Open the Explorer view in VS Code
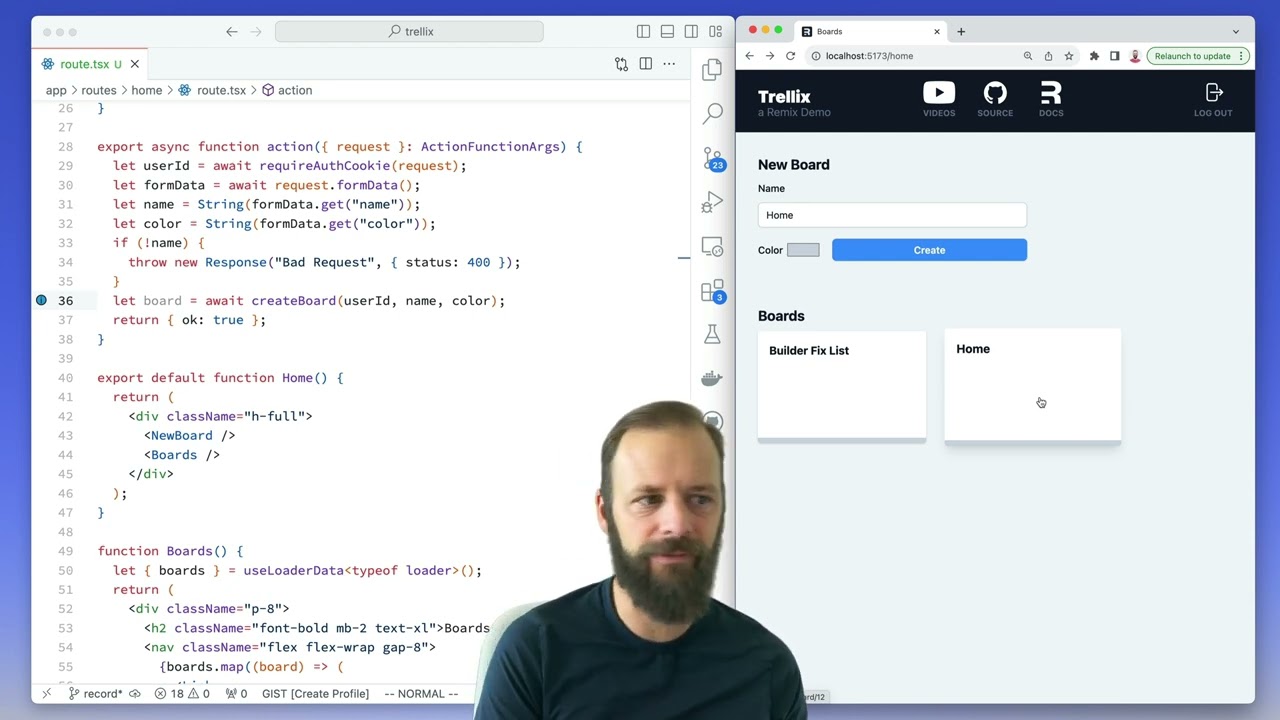The height and width of the screenshot is (720, 1280). click(x=712, y=70)
